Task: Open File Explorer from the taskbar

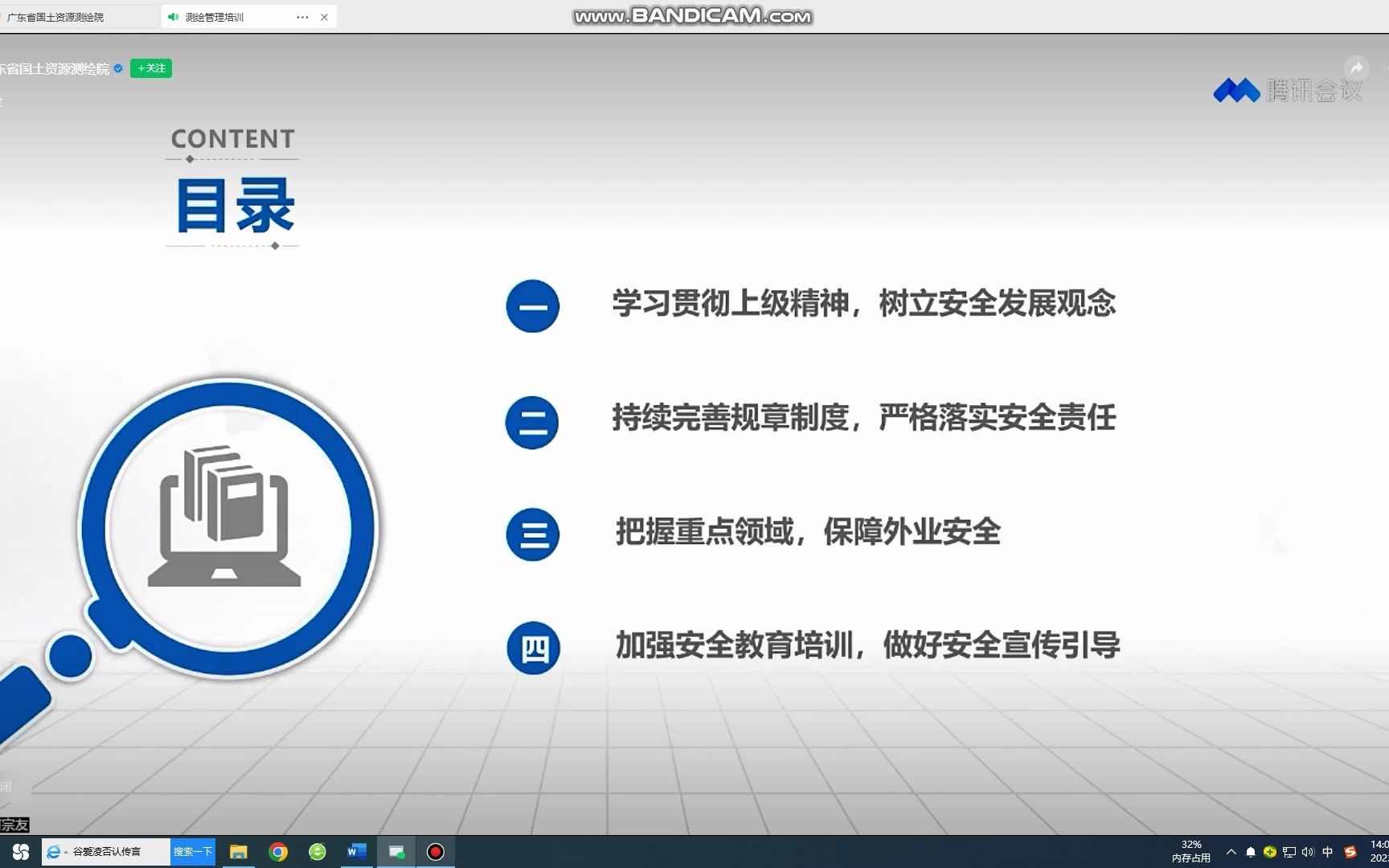Action: click(x=238, y=851)
